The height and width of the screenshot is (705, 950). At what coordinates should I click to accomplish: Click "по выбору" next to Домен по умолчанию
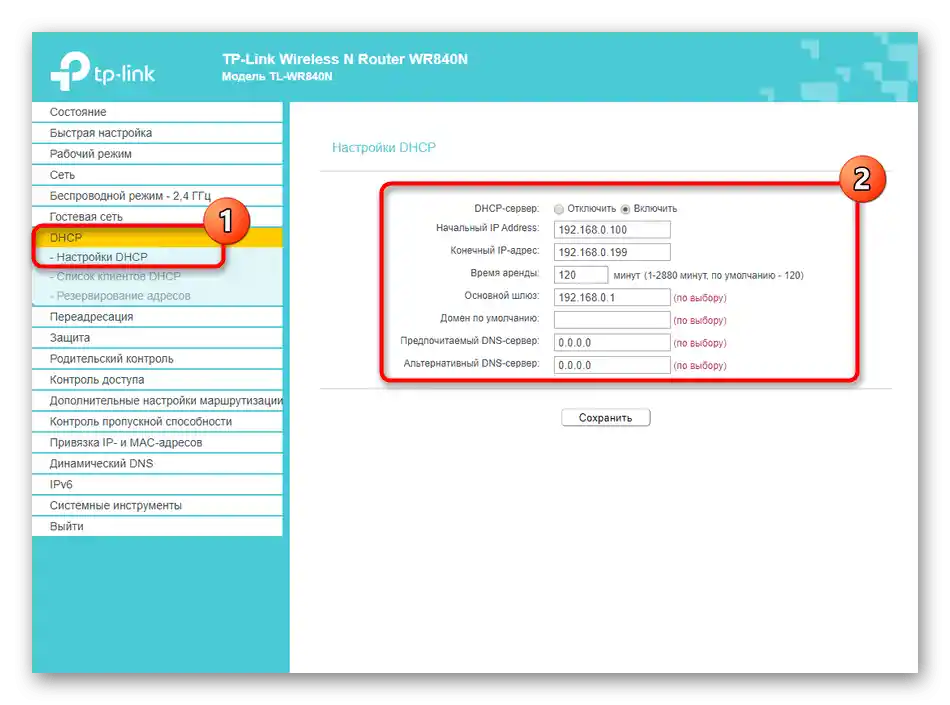pyautogui.click(x=700, y=320)
